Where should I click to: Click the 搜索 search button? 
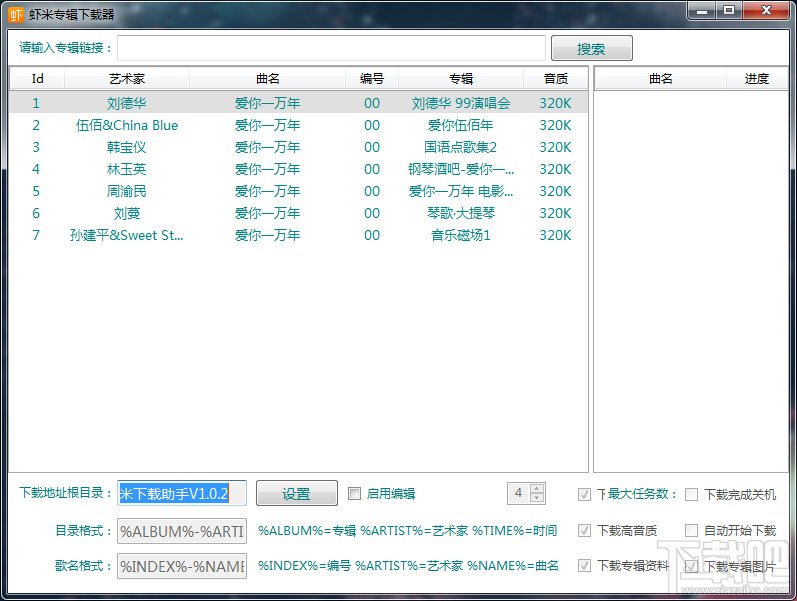(x=592, y=49)
